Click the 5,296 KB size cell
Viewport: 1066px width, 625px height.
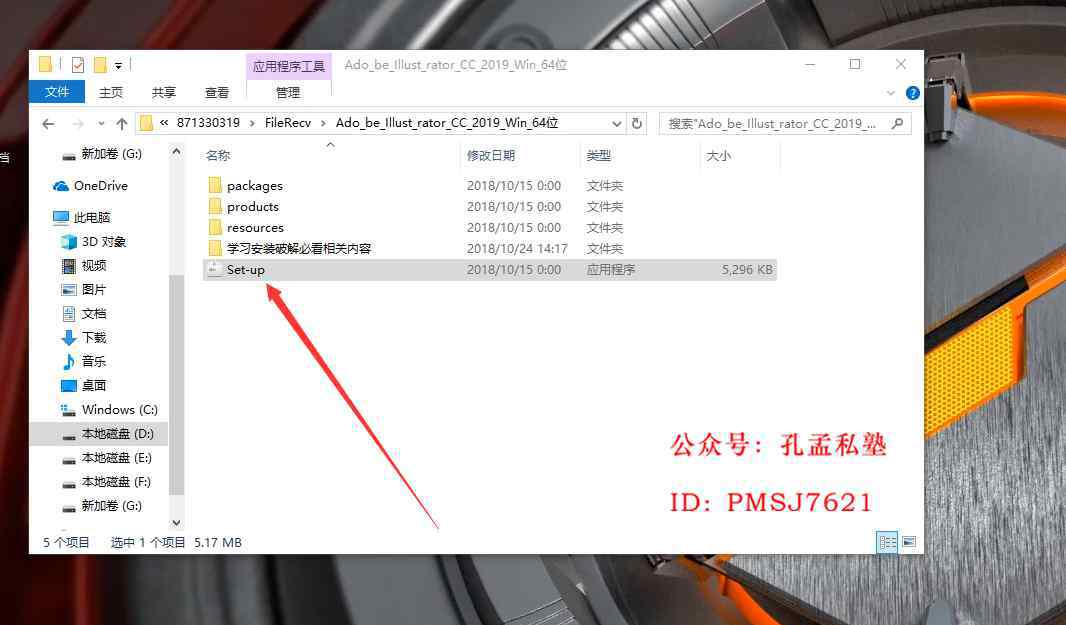point(747,269)
